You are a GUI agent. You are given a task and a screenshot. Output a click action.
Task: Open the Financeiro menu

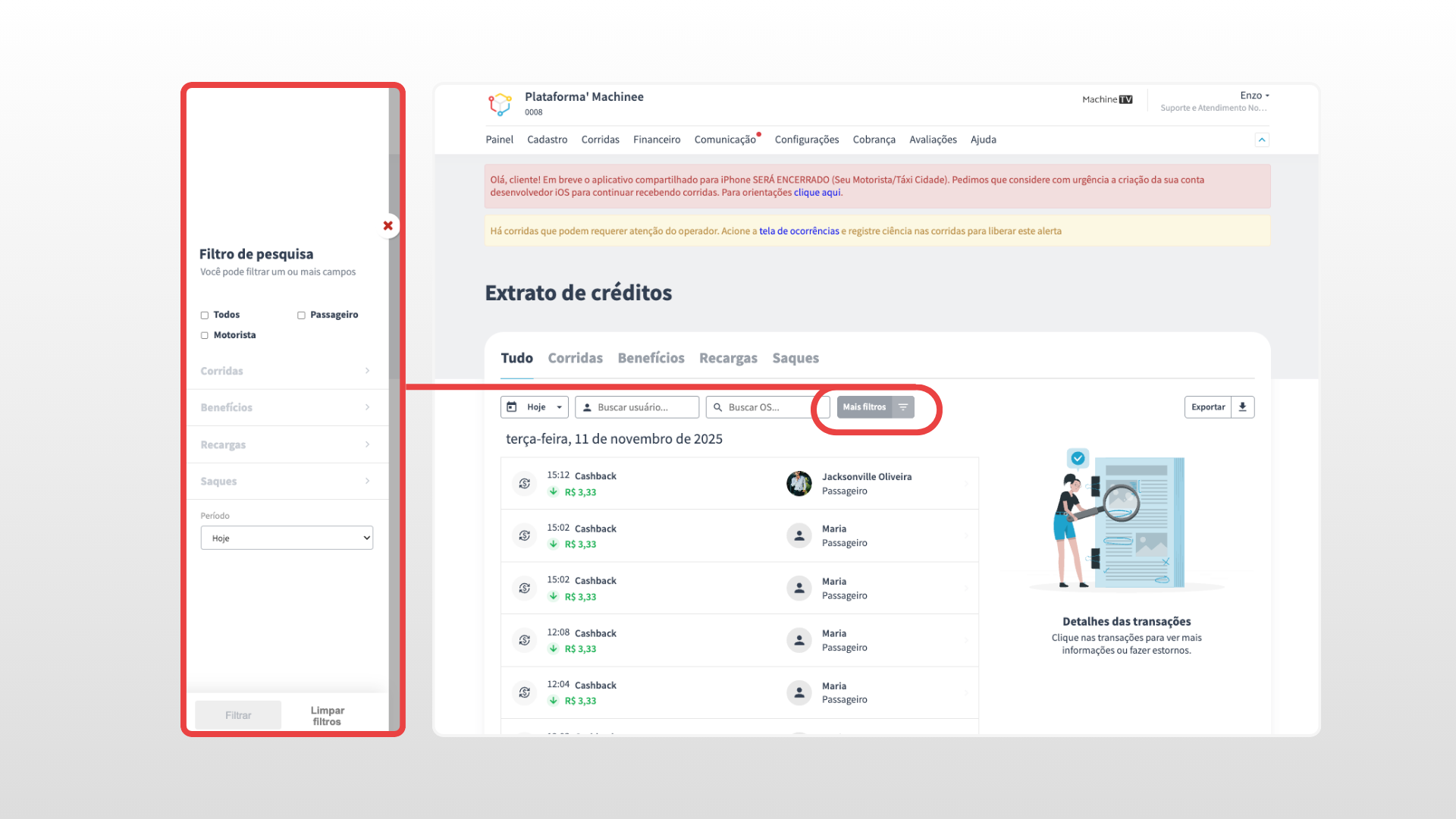[657, 140]
